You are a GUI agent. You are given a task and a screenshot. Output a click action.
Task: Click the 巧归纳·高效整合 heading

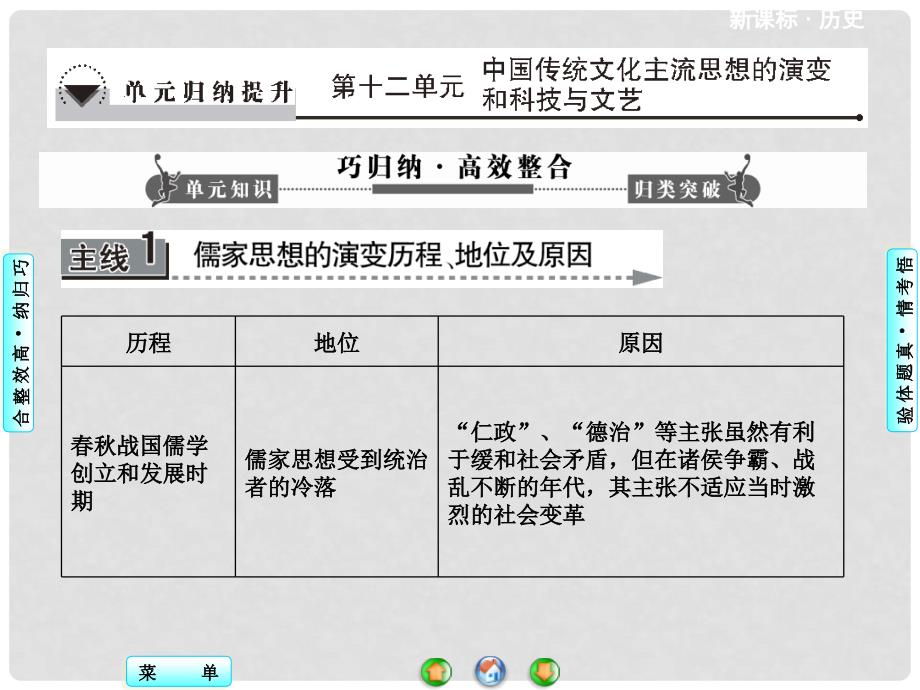pos(454,168)
